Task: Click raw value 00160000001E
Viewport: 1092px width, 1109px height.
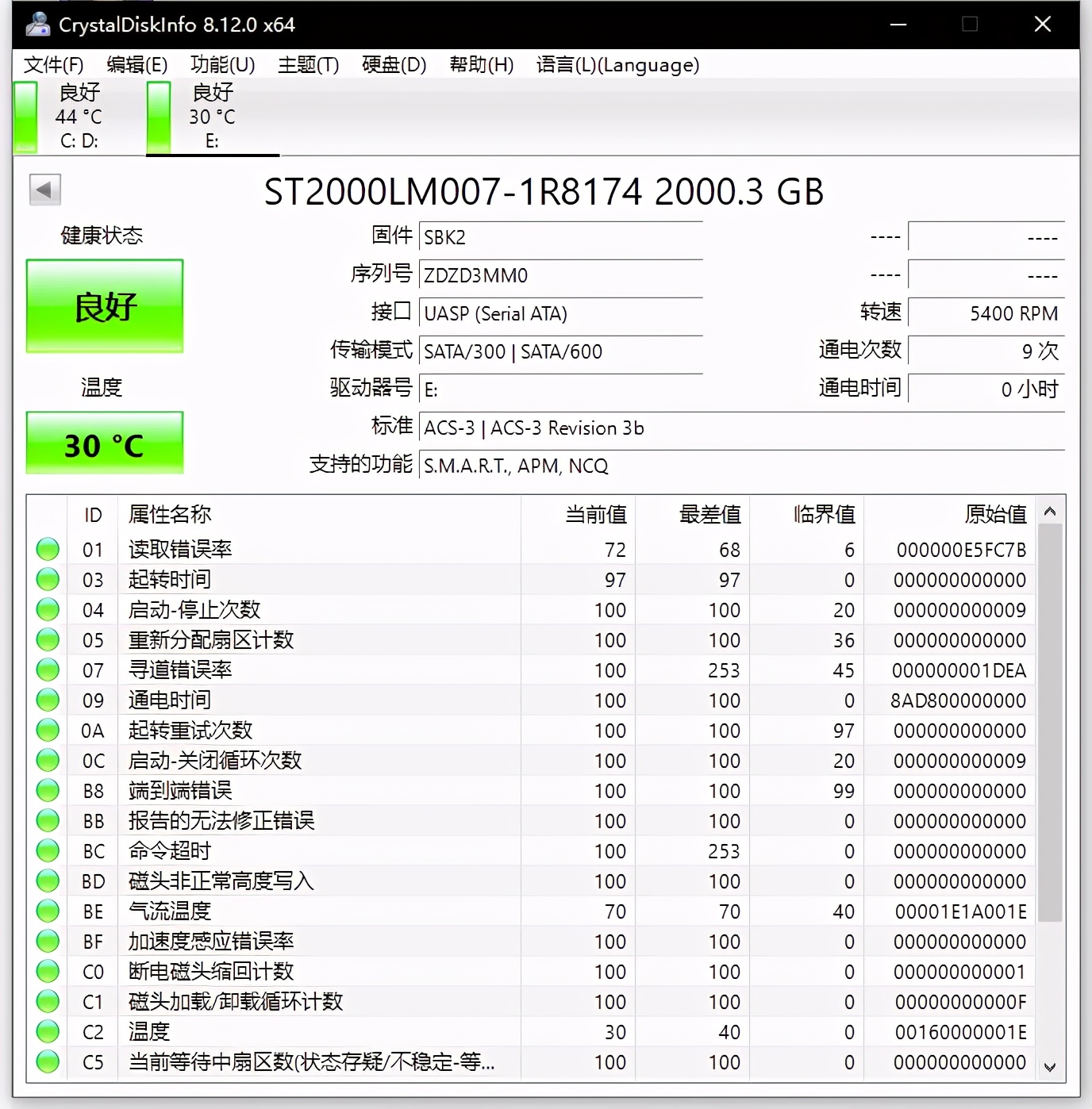Action: click(960, 1032)
